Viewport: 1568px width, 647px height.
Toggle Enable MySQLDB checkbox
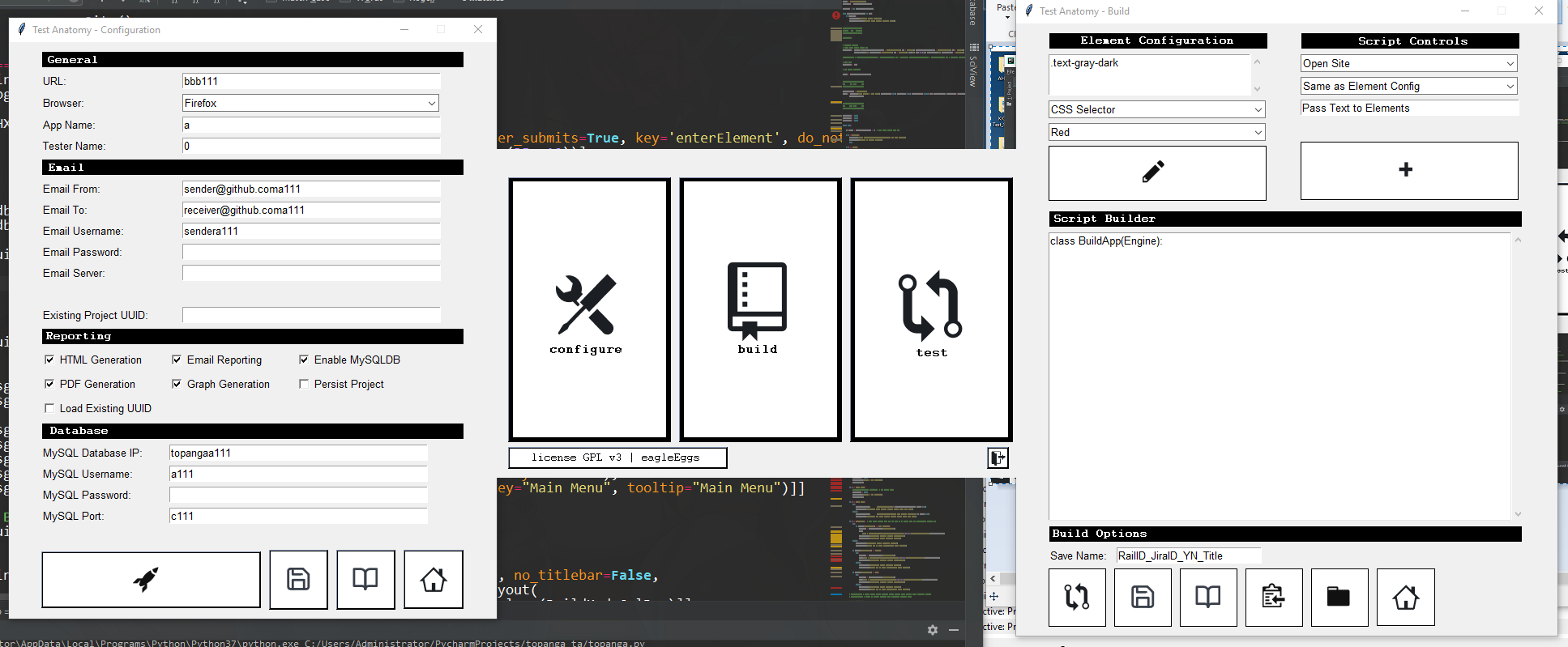click(304, 360)
